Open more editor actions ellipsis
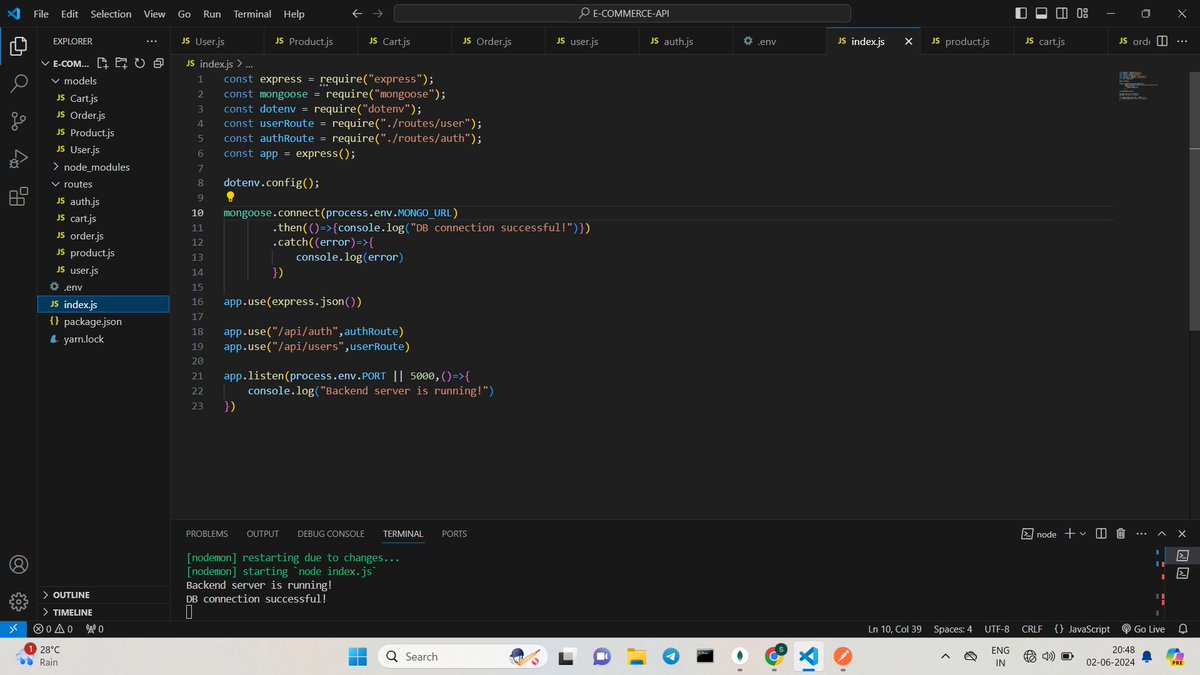 pos(1182,41)
